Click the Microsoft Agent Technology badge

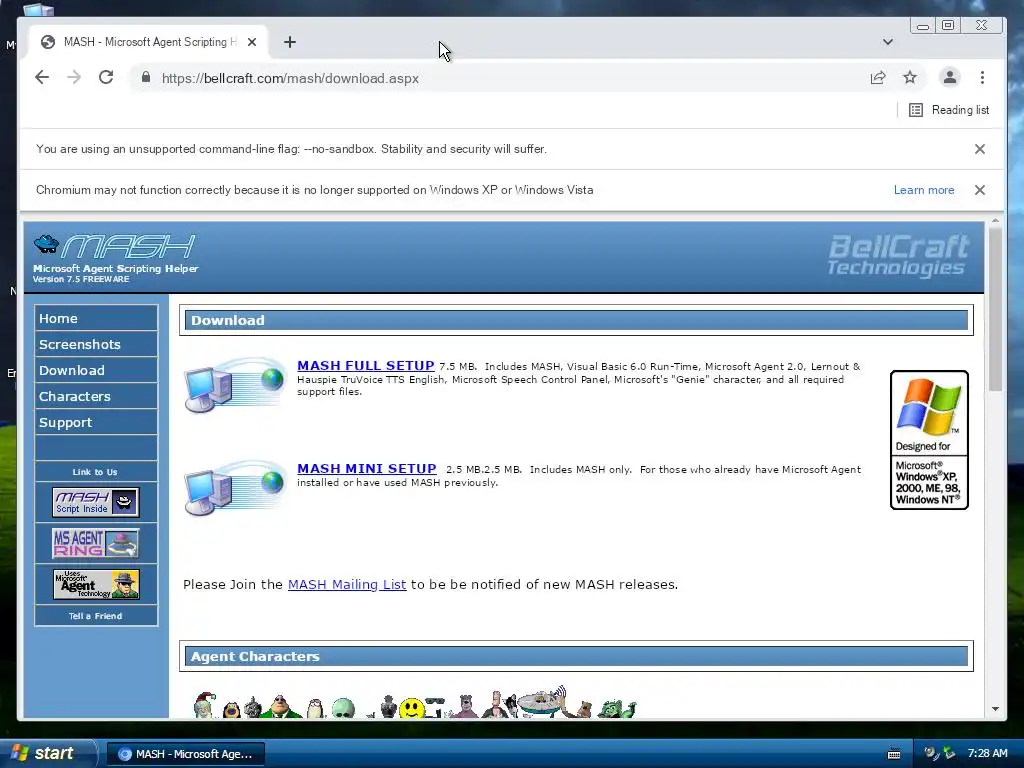pyautogui.click(x=96, y=584)
